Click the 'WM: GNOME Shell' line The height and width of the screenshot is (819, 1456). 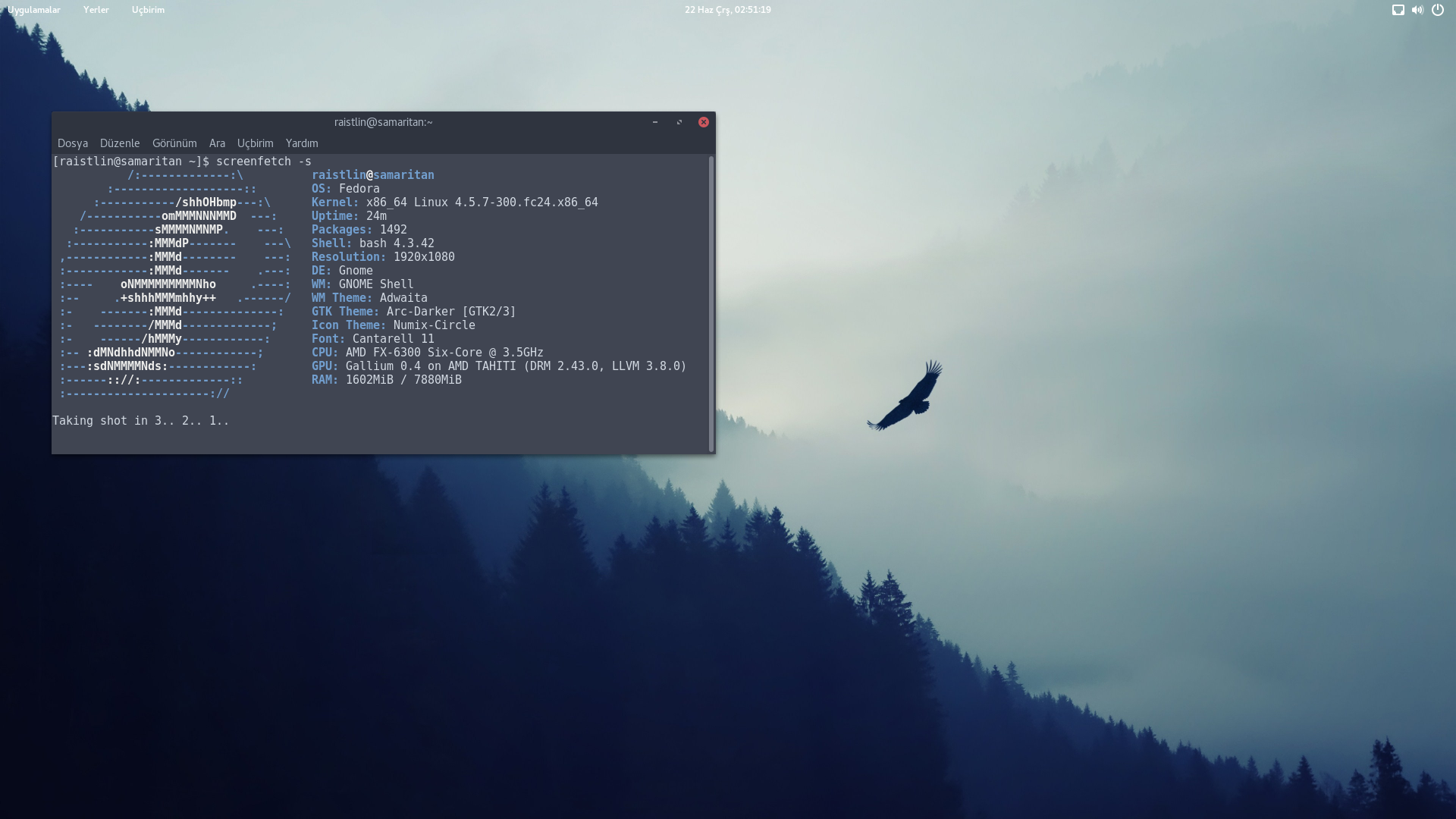point(362,284)
